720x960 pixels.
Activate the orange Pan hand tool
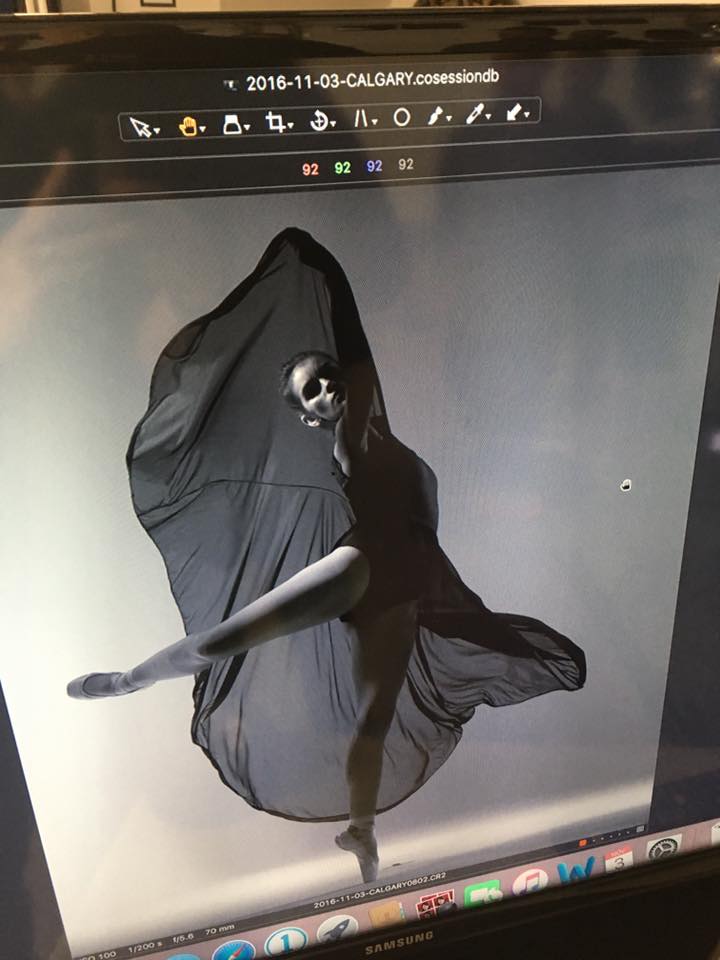pyautogui.click(x=188, y=126)
